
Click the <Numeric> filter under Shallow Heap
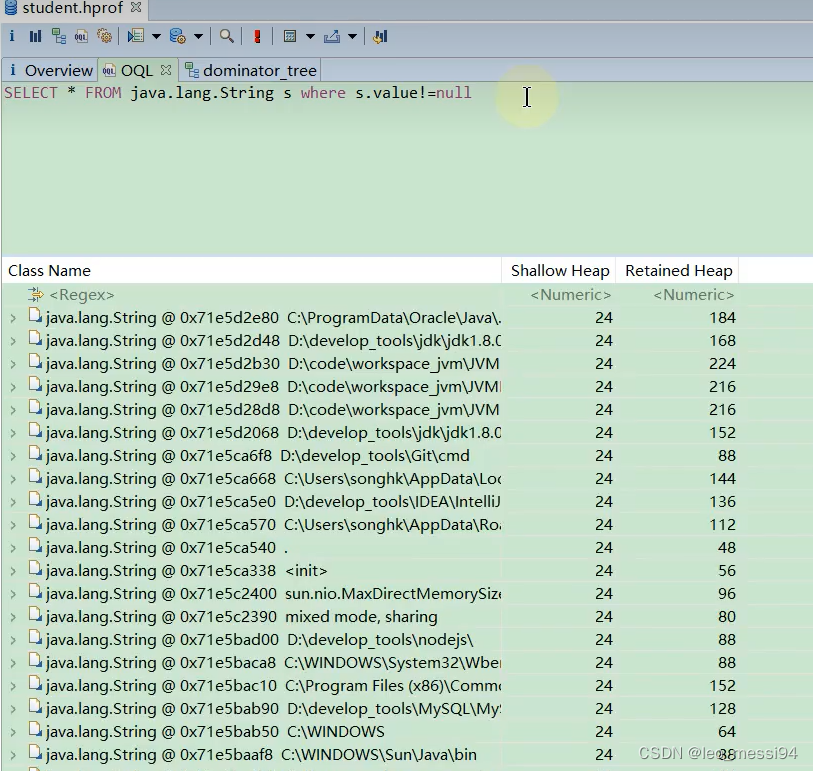[x=570, y=295]
